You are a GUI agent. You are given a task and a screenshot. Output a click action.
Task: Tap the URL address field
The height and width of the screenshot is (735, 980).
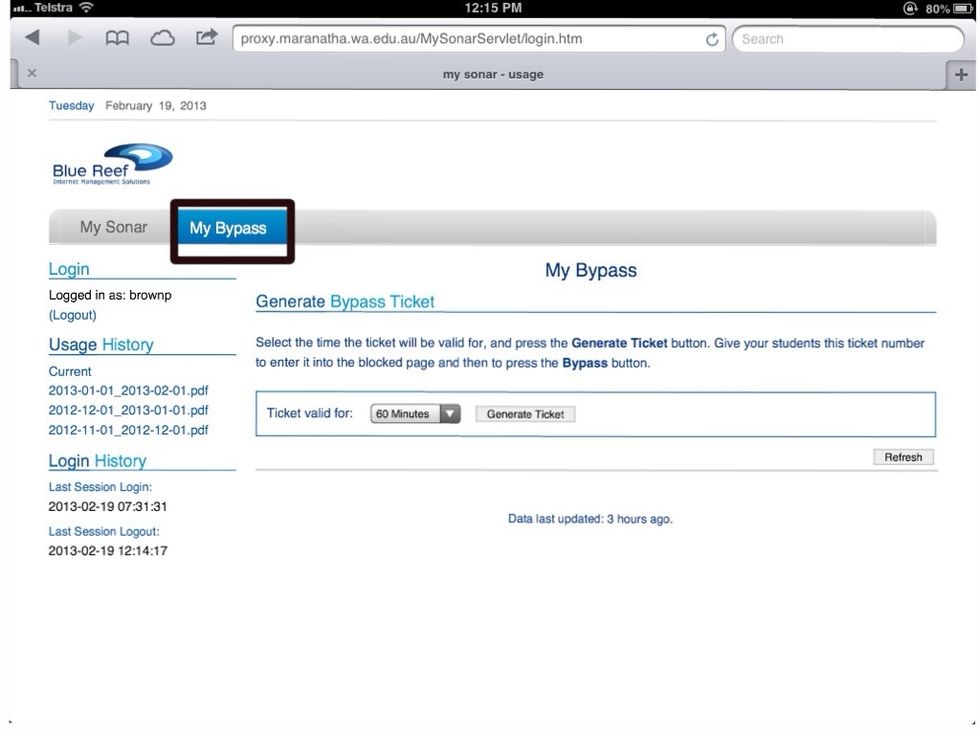pos(465,40)
